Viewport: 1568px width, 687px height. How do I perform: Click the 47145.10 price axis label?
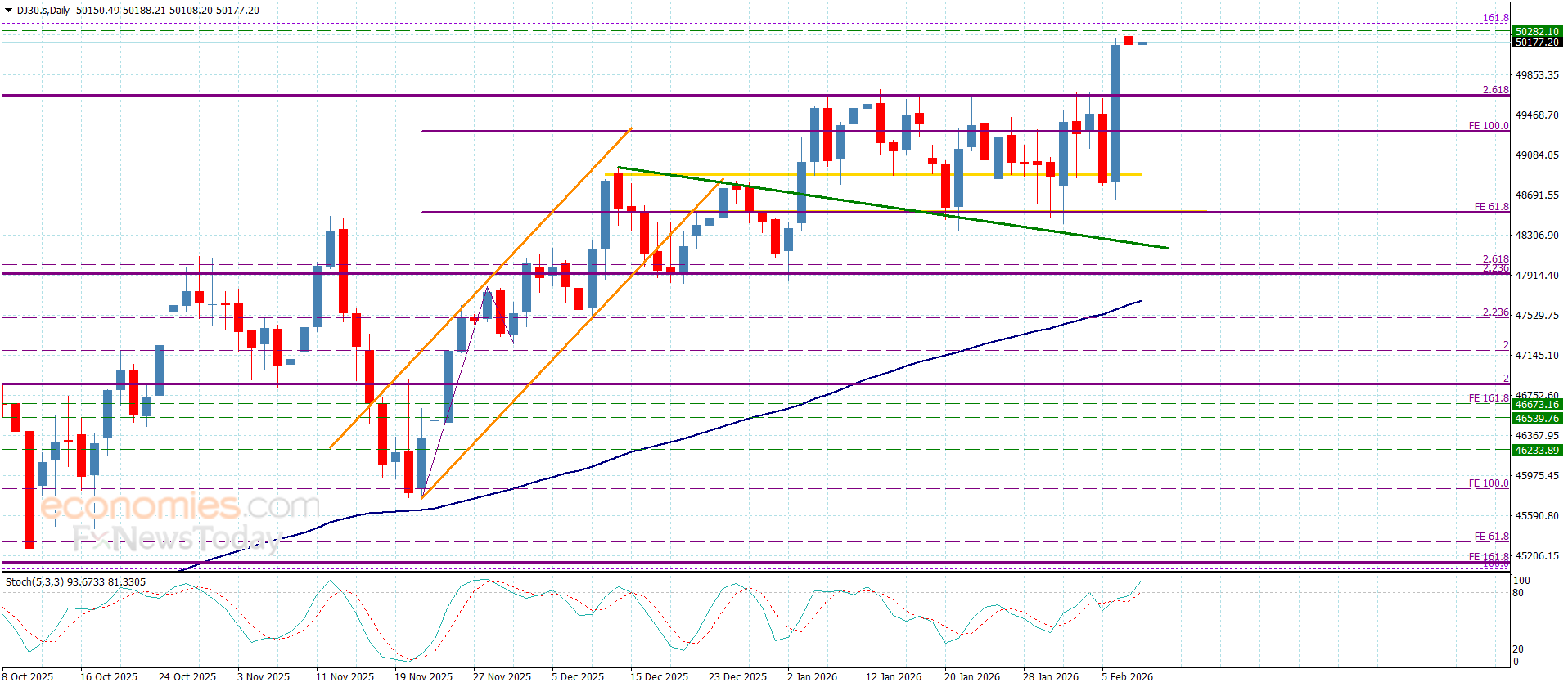1537,356
